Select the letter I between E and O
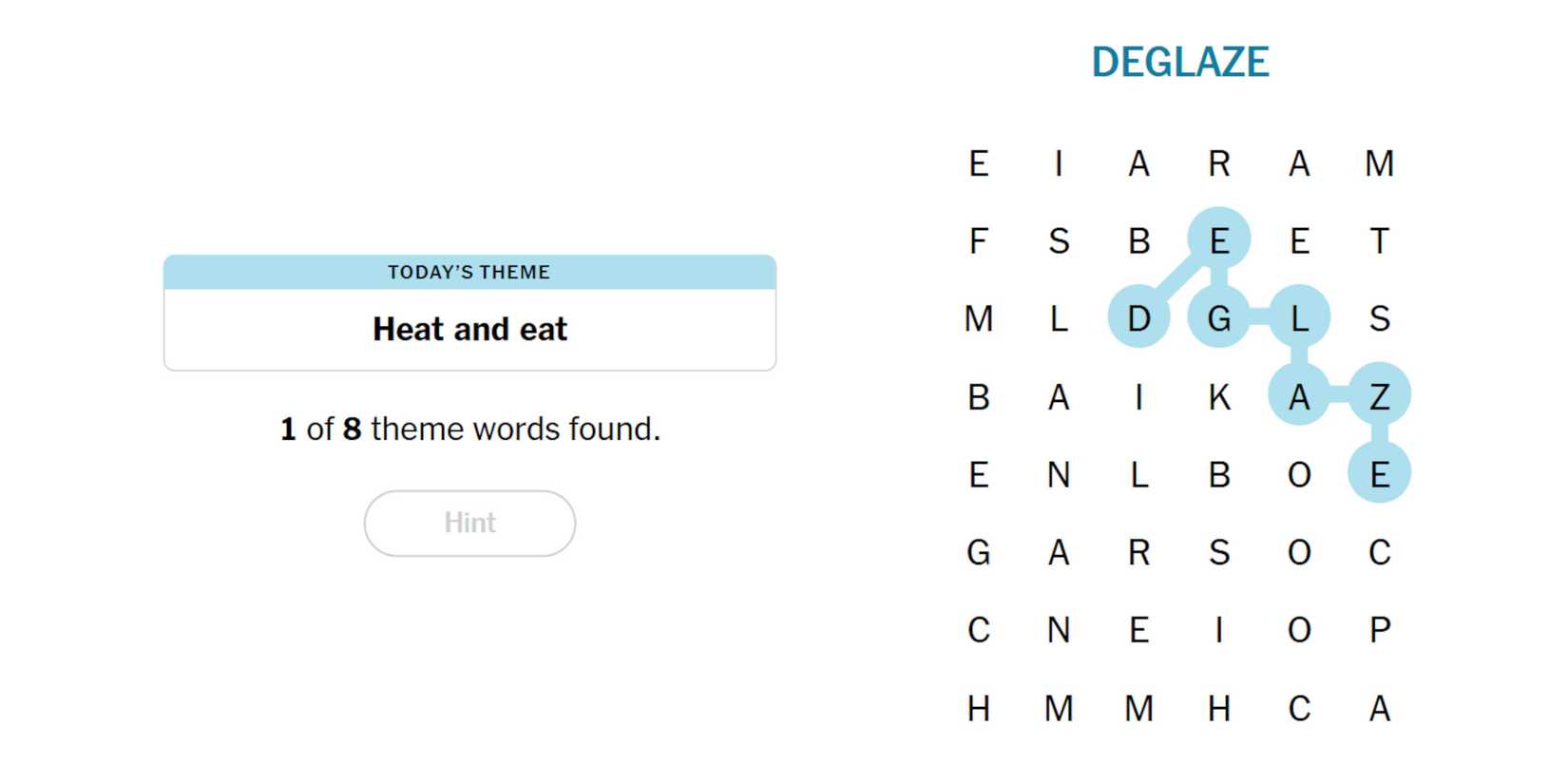Image resolution: width=1568 pixels, height=784 pixels. coord(1219,630)
